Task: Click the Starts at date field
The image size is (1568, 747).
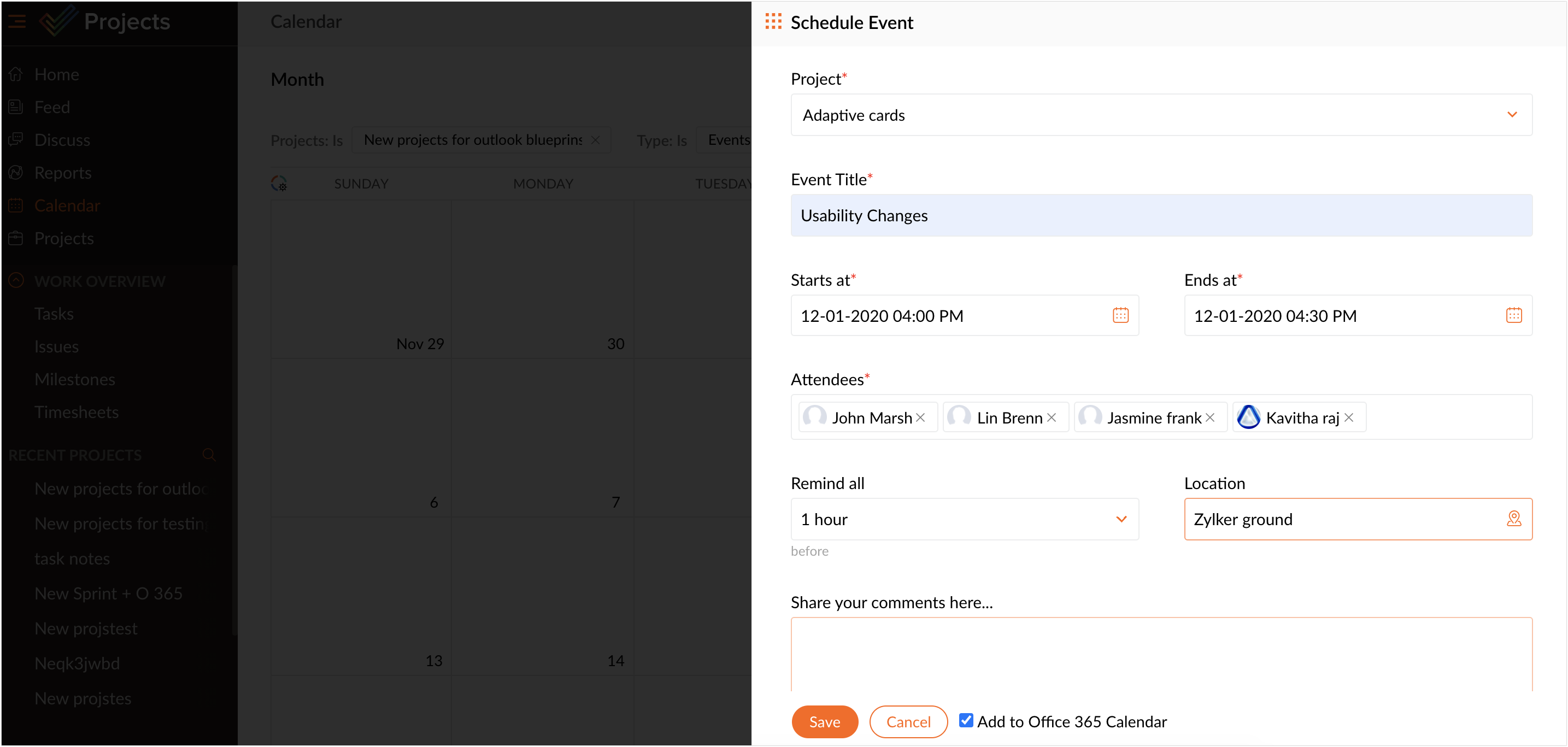Action: 964,316
